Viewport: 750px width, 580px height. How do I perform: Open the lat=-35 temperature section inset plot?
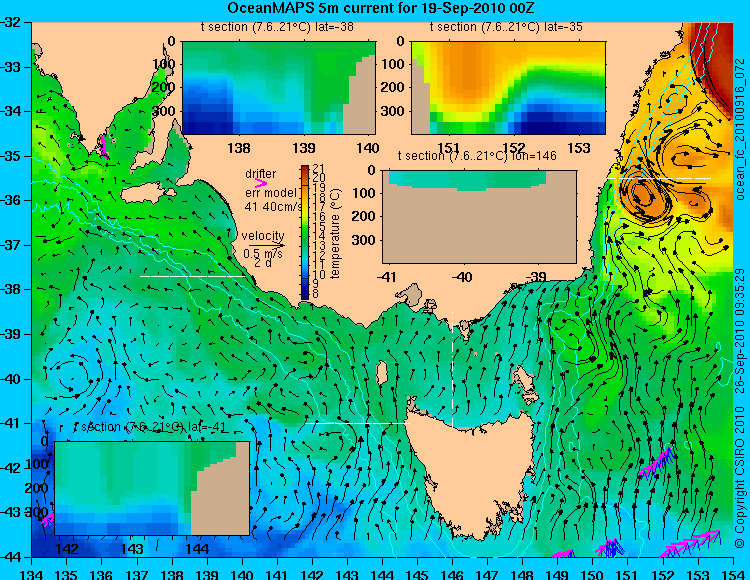click(508, 88)
